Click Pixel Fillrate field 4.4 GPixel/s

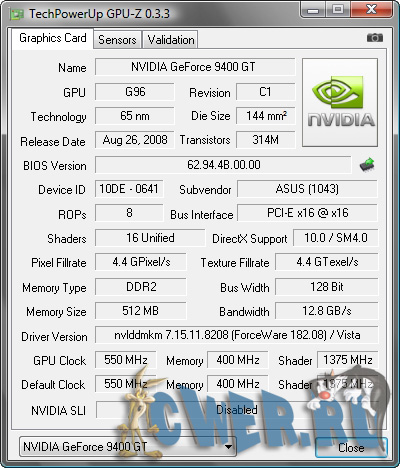coord(141,262)
